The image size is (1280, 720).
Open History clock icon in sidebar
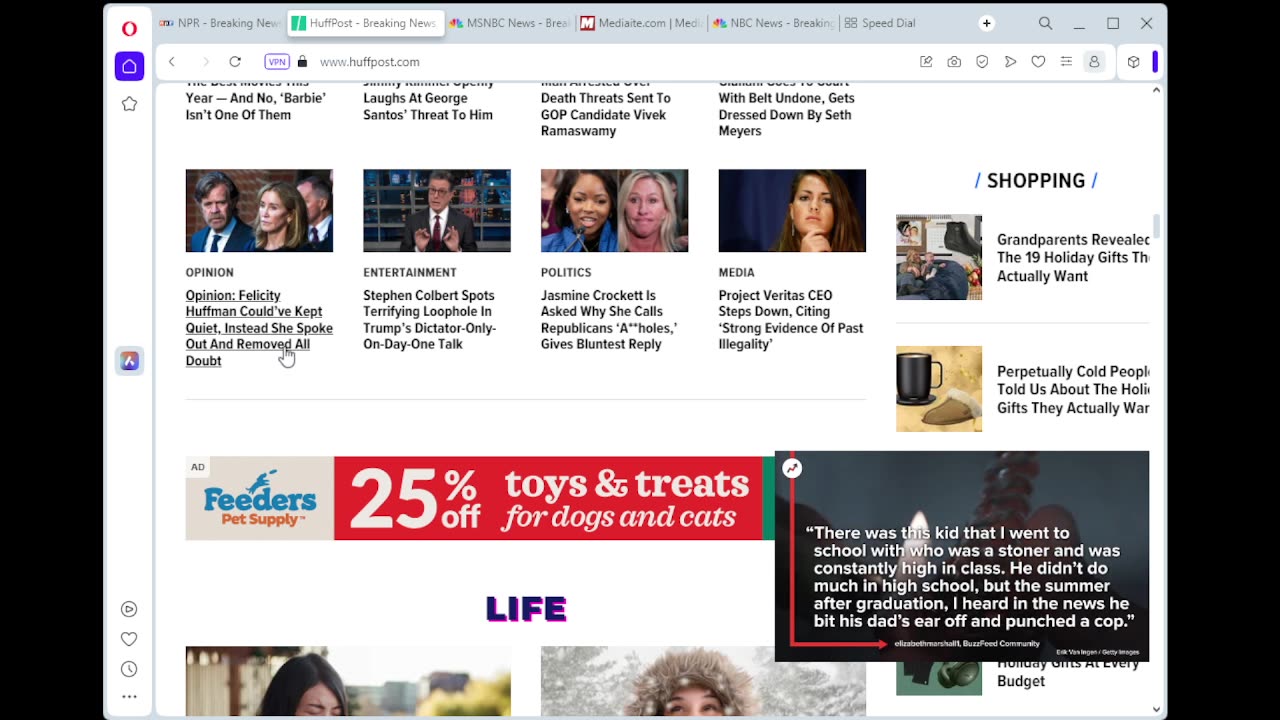129,669
